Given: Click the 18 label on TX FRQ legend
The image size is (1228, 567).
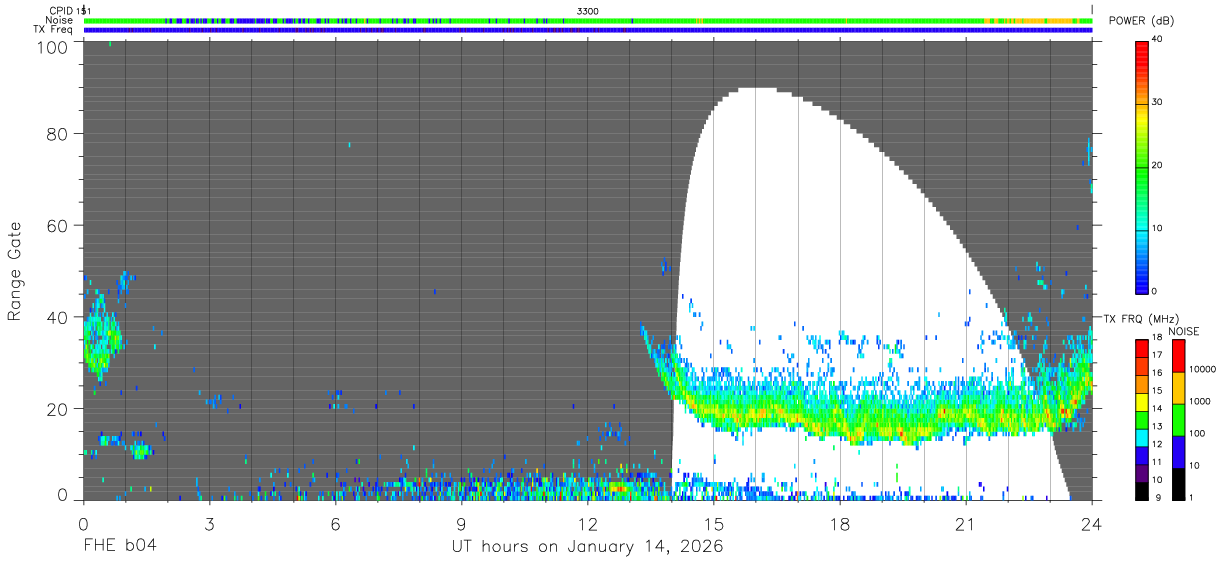Looking at the screenshot, I should 1155,338.
